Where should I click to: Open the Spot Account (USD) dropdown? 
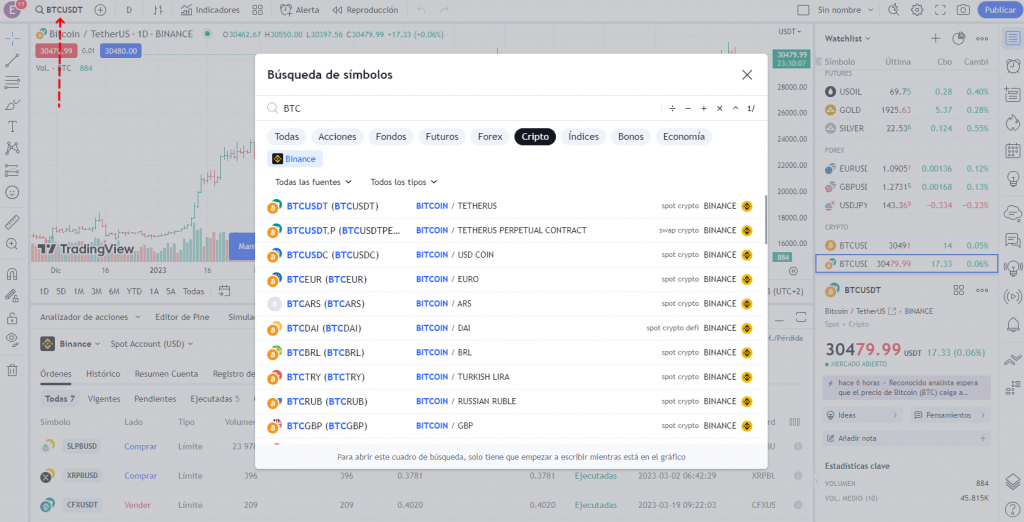152,344
